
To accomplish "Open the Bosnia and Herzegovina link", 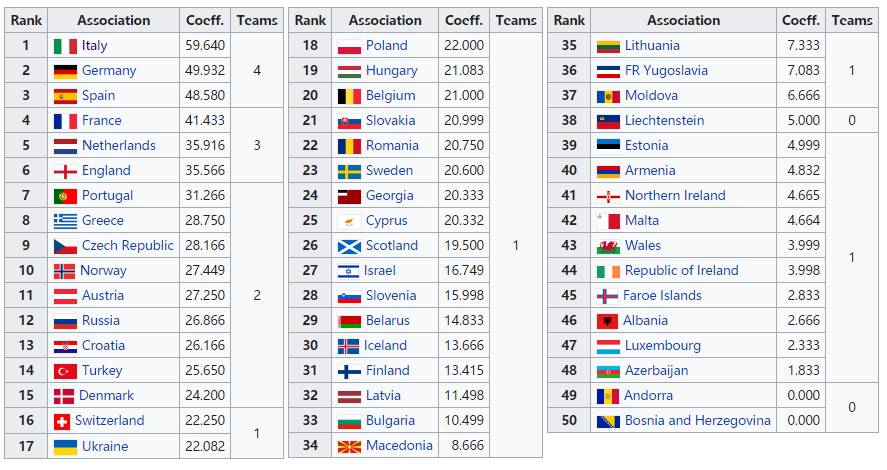I will [697, 421].
